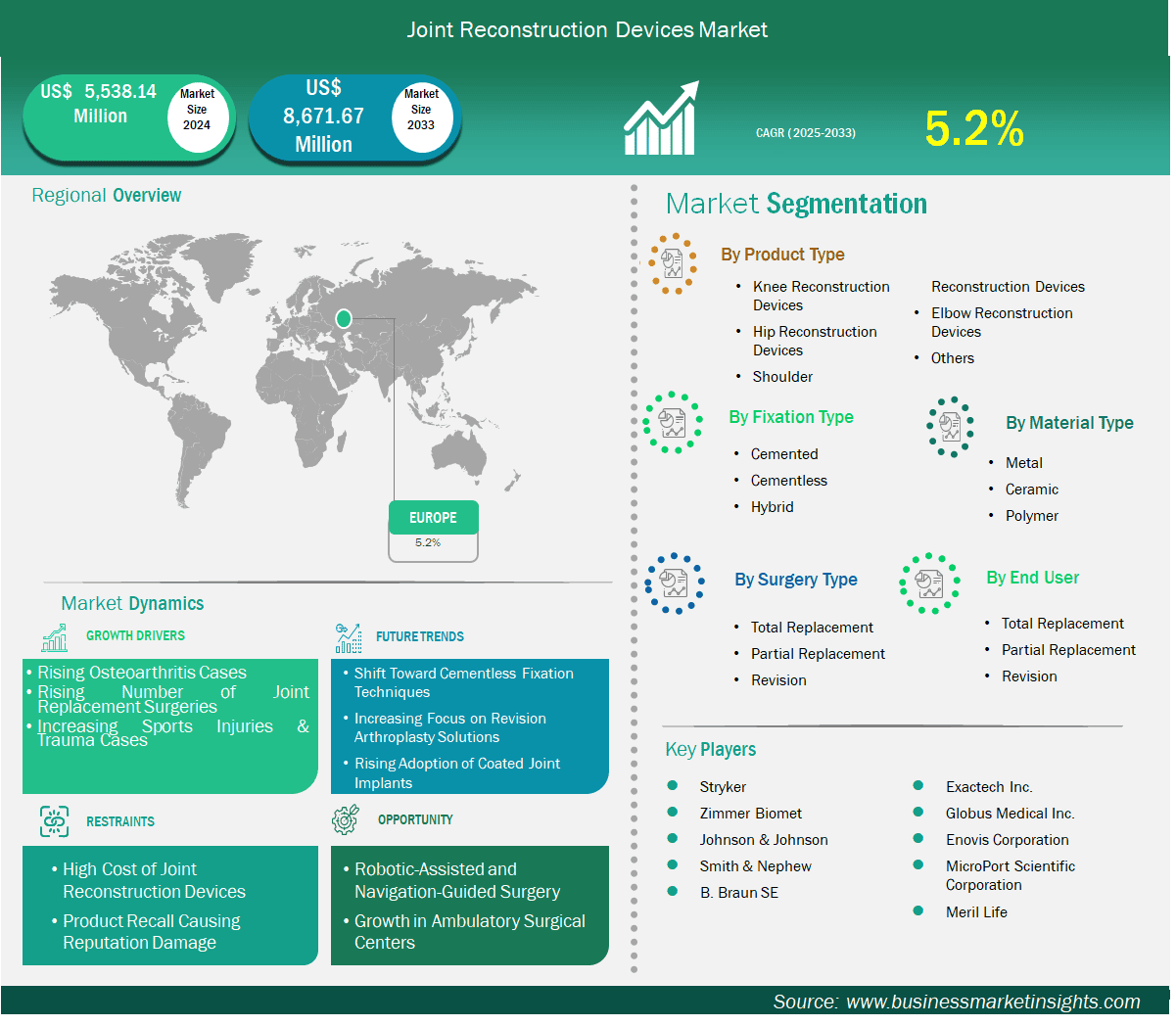Image resolution: width=1176 pixels, height=1026 pixels.
Task: Click Product Recall Causing Reputation Damage
Action: 152,932
